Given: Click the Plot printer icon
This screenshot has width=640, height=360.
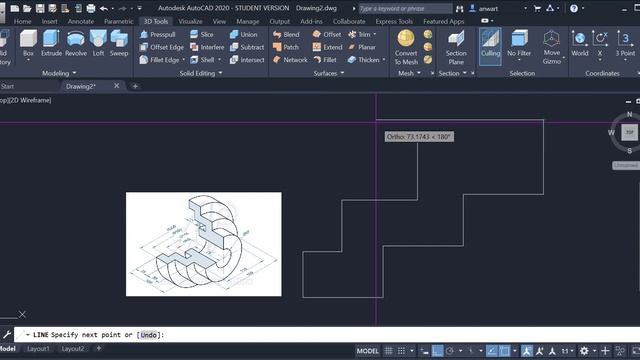Looking at the screenshot, I should (91, 8).
